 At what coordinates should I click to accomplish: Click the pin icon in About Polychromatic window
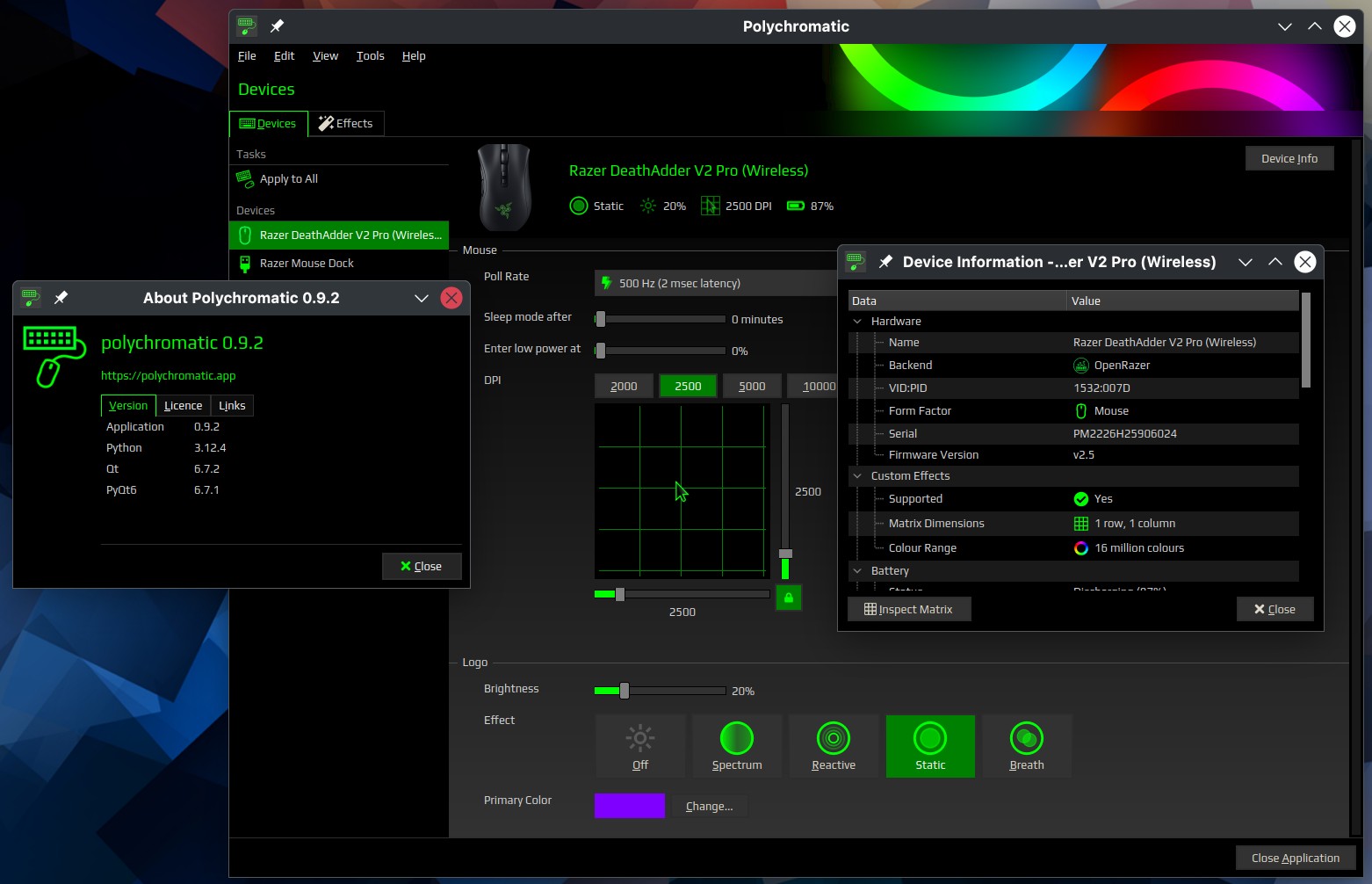point(61,298)
